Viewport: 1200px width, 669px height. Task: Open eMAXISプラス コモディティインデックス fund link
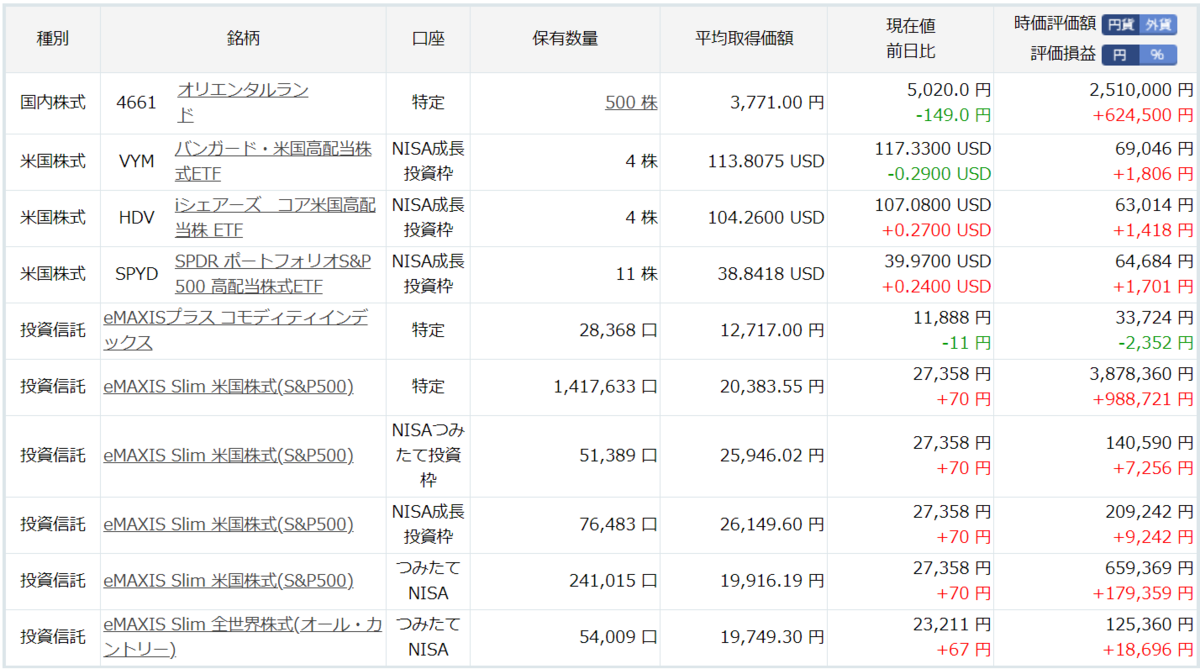pyautogui.click(x=235, y=330)
